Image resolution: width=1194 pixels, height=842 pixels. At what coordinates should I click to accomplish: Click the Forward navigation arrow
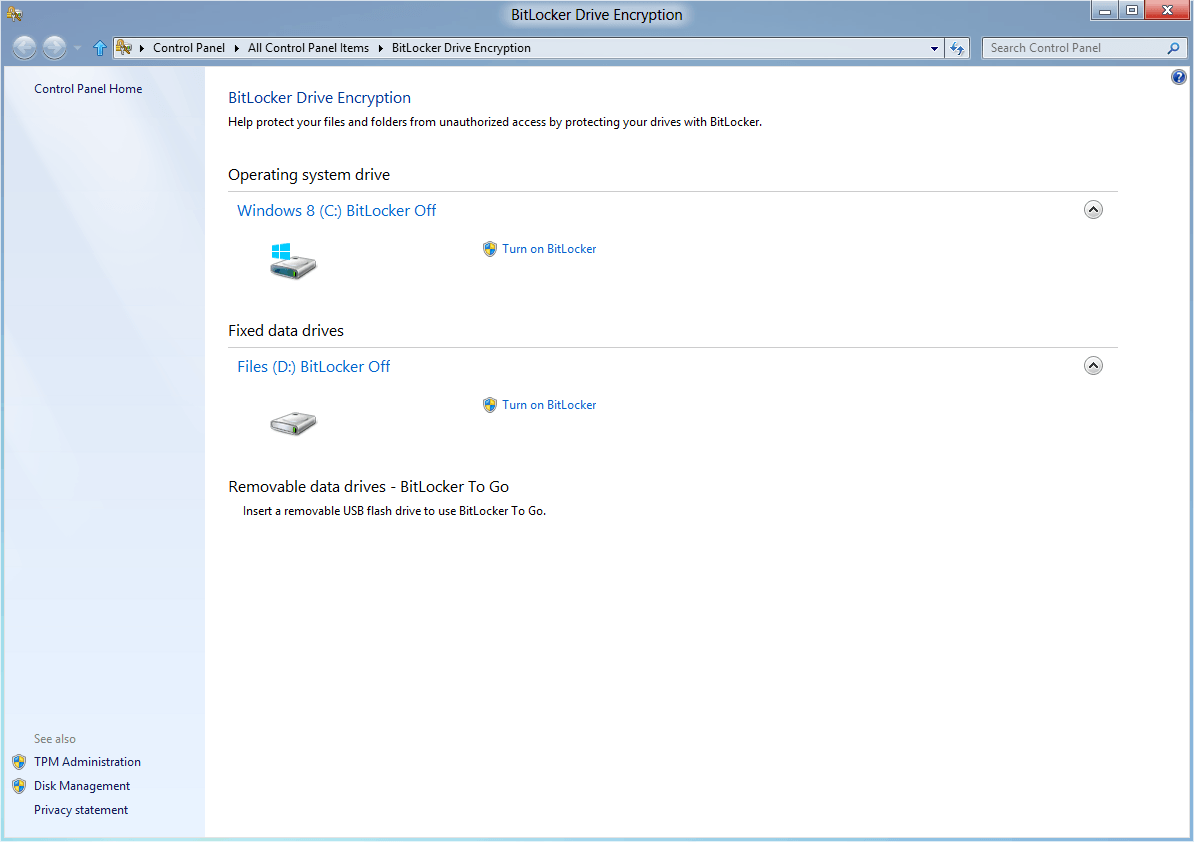click(x=54, y=48)
